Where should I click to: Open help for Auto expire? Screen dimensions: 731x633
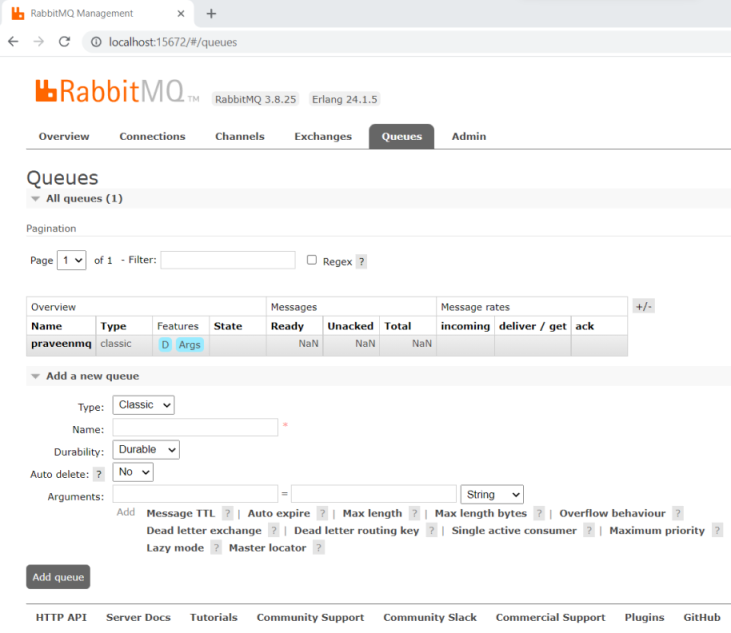tap(322, 513)
